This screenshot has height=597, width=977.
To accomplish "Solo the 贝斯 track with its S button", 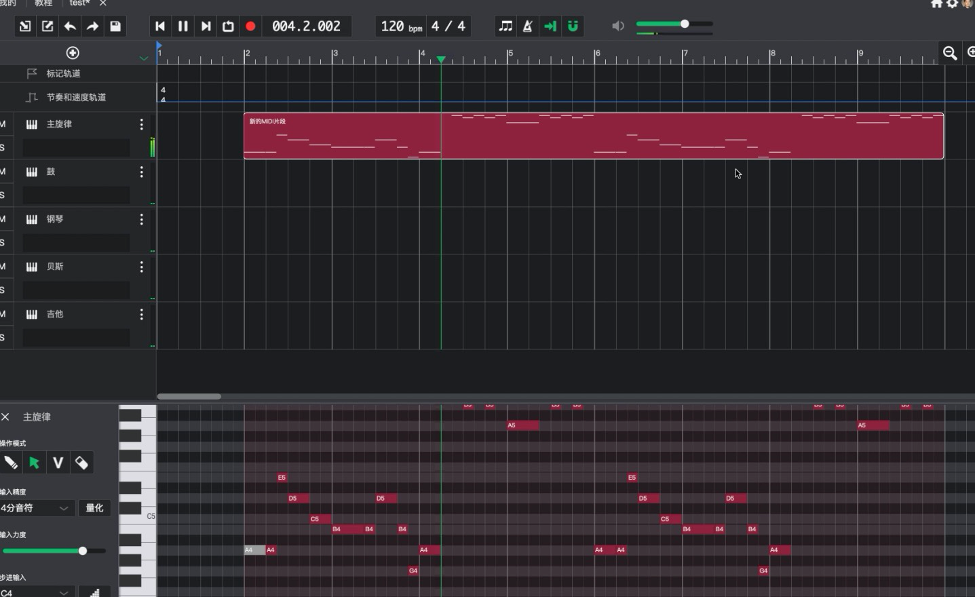I will (x=2, y=290).
